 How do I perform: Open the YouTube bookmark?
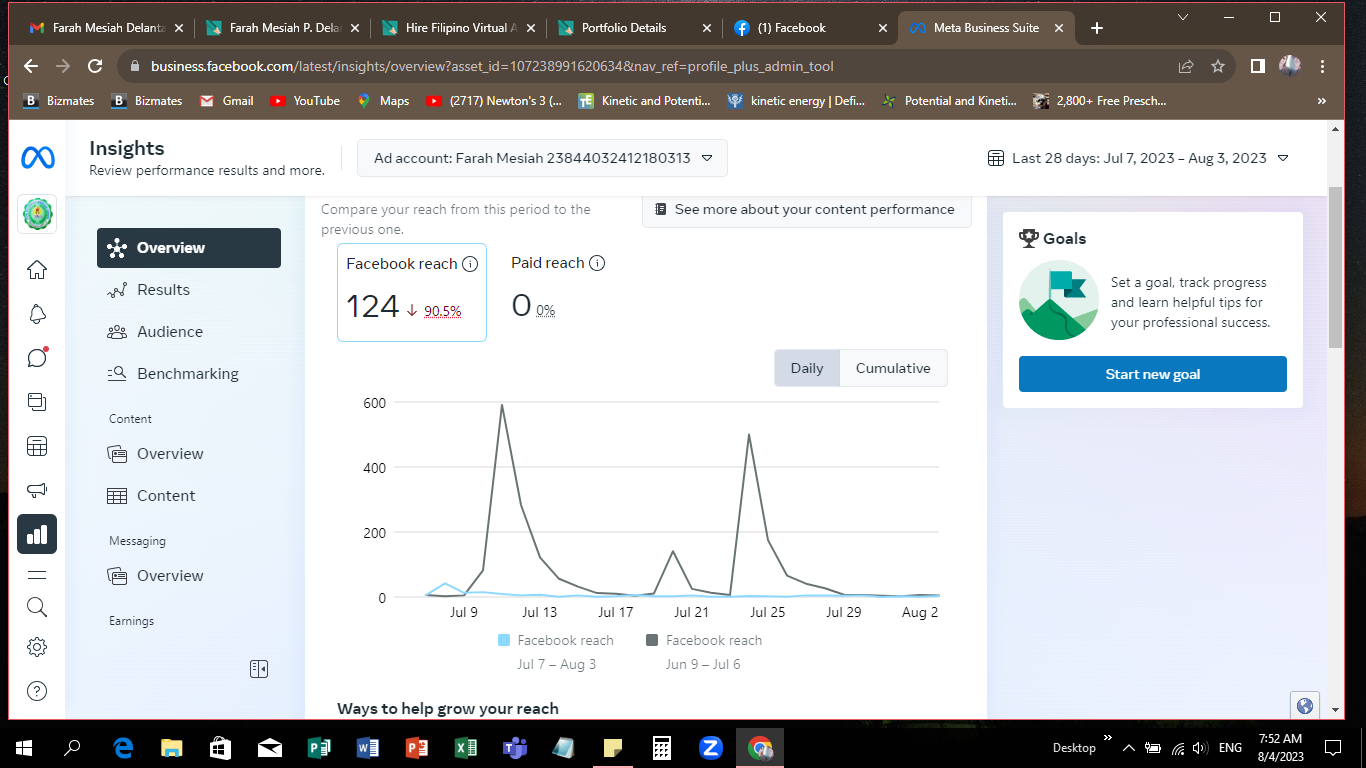304,101
